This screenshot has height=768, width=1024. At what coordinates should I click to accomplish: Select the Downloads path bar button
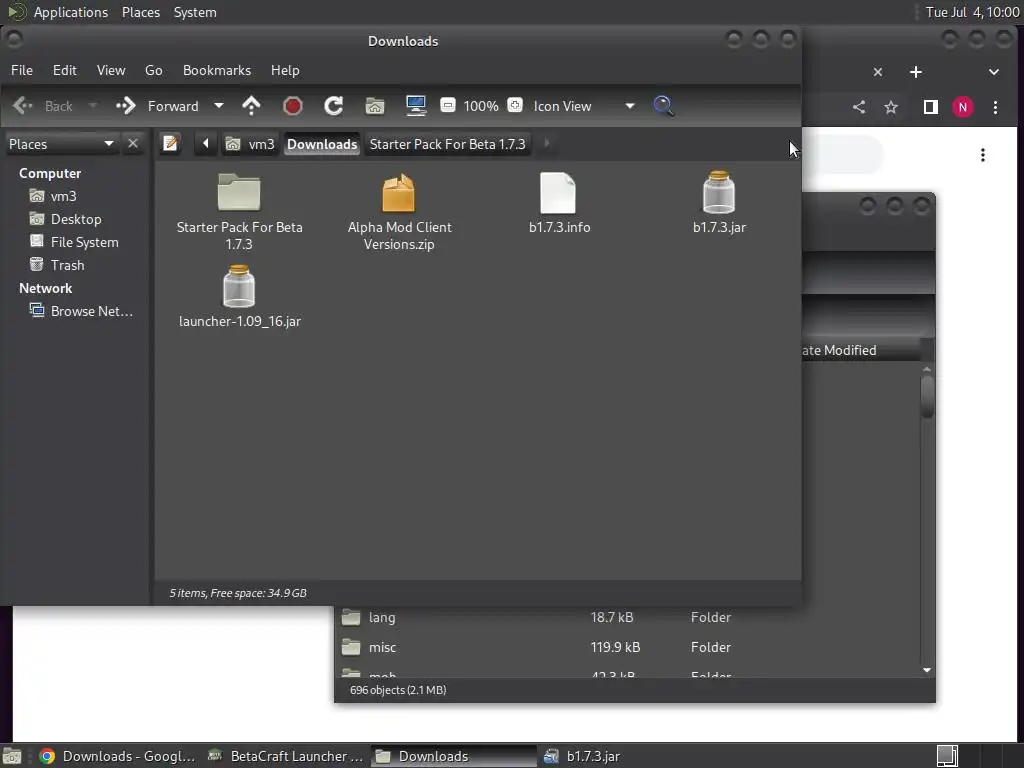point(322,144)
